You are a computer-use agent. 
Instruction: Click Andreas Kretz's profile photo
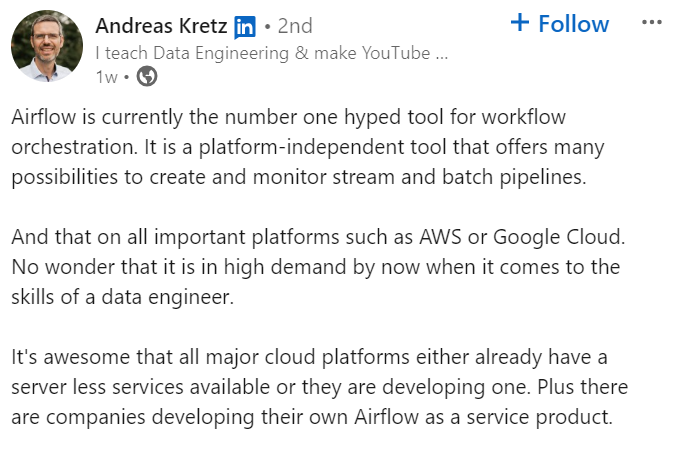[x=47, y=46]
